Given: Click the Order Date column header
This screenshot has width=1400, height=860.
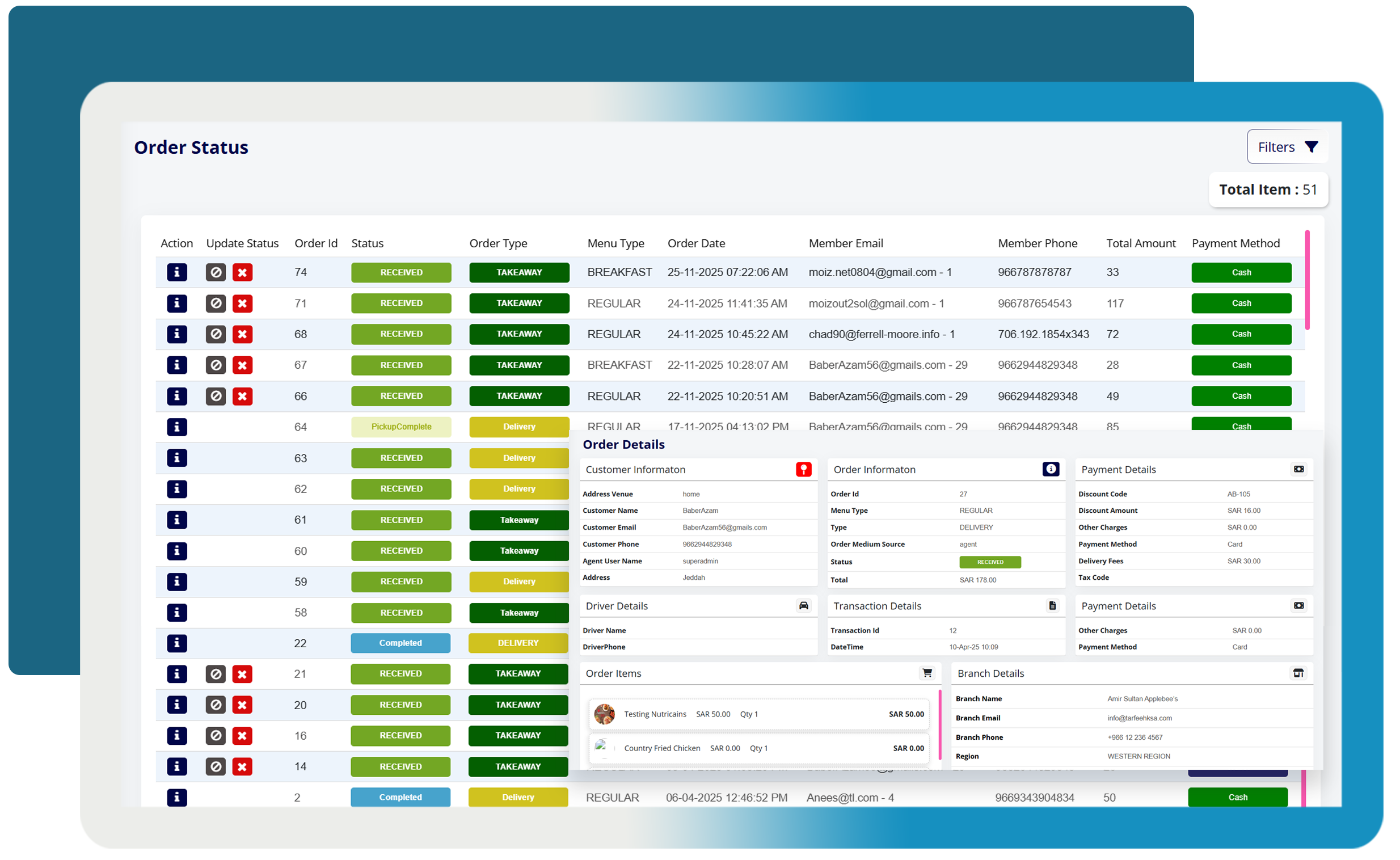Looking at the screenshot, I should point(696,243).
